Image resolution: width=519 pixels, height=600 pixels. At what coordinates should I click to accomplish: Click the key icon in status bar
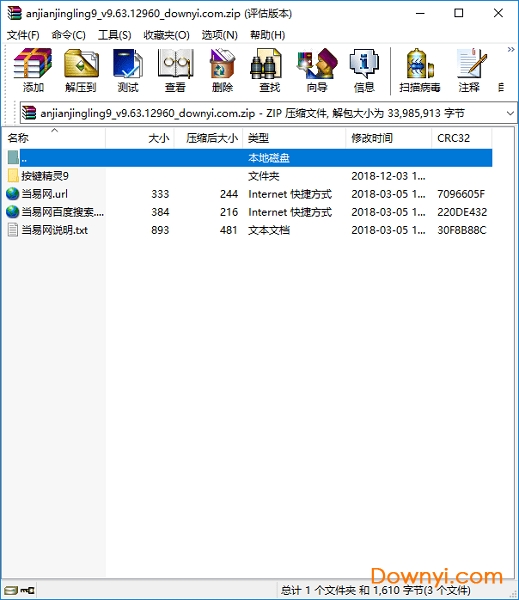tap(28, 590)
